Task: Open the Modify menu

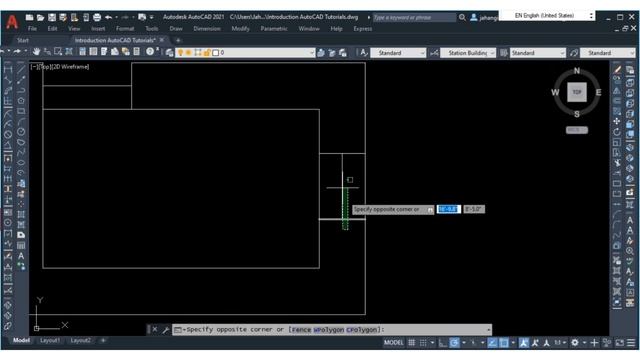Action: (x=240, y=29)
